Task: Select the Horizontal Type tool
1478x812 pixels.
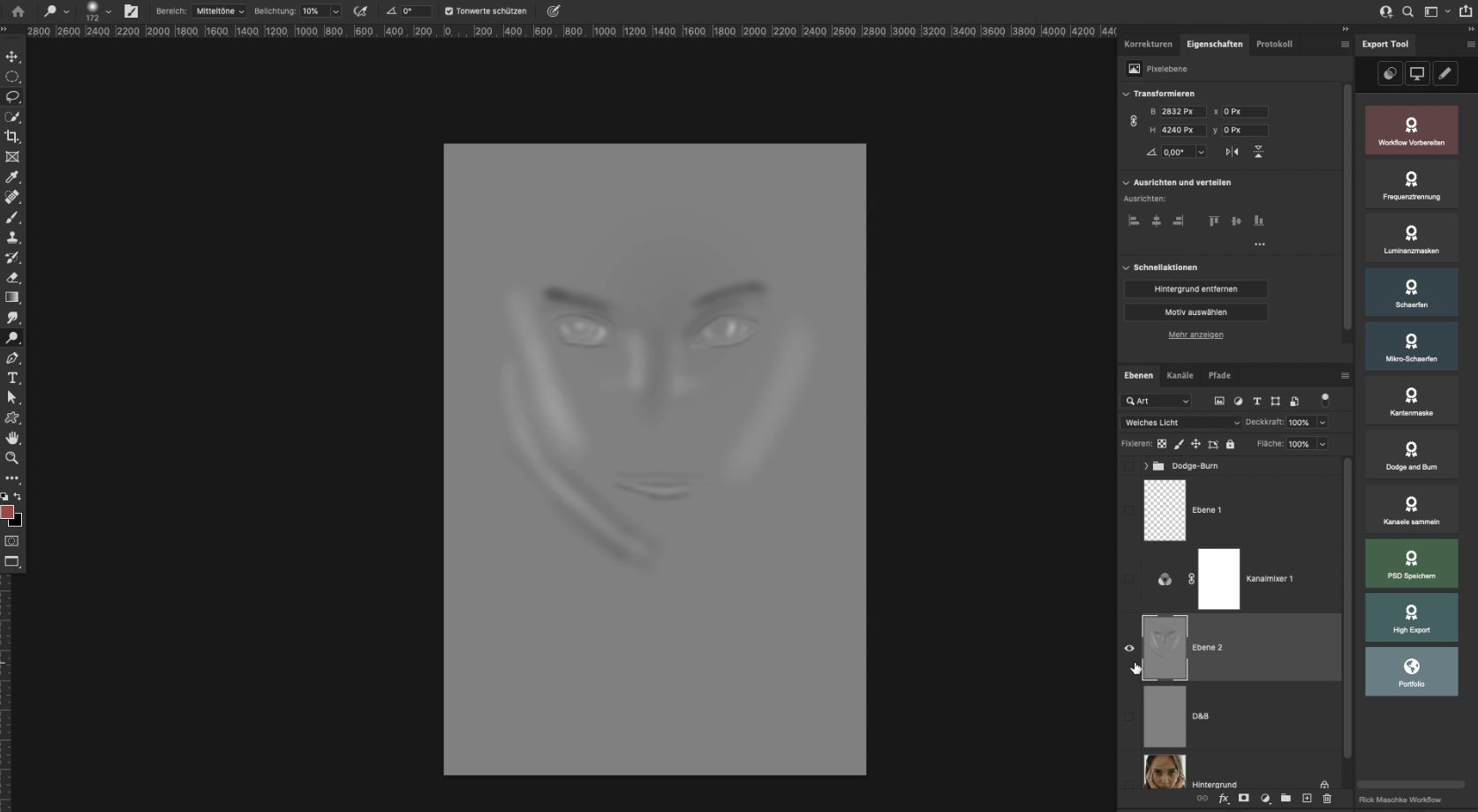Action: click(x=12, y=378)
